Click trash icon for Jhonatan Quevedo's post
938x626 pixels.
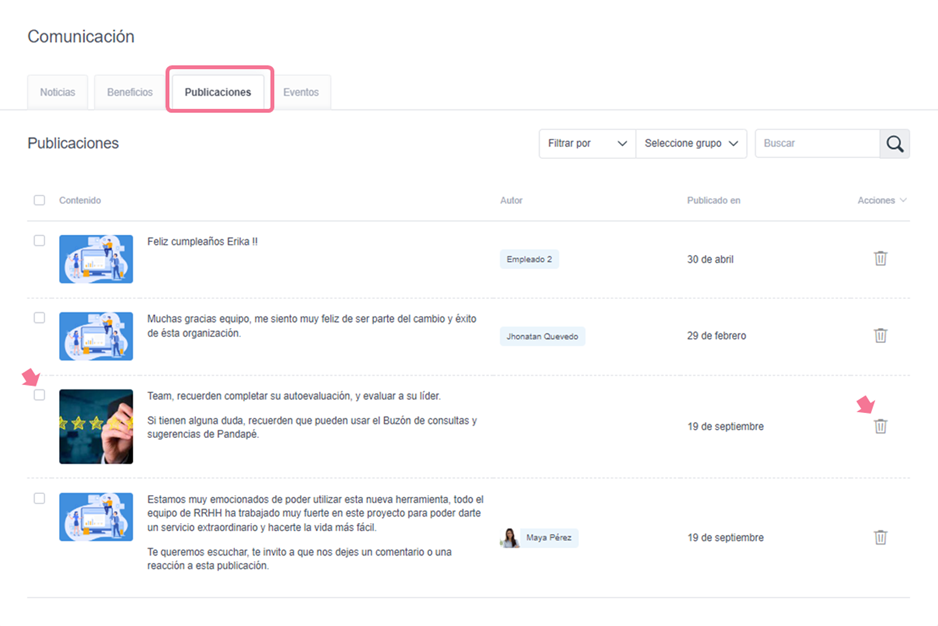tap(880, 335)
